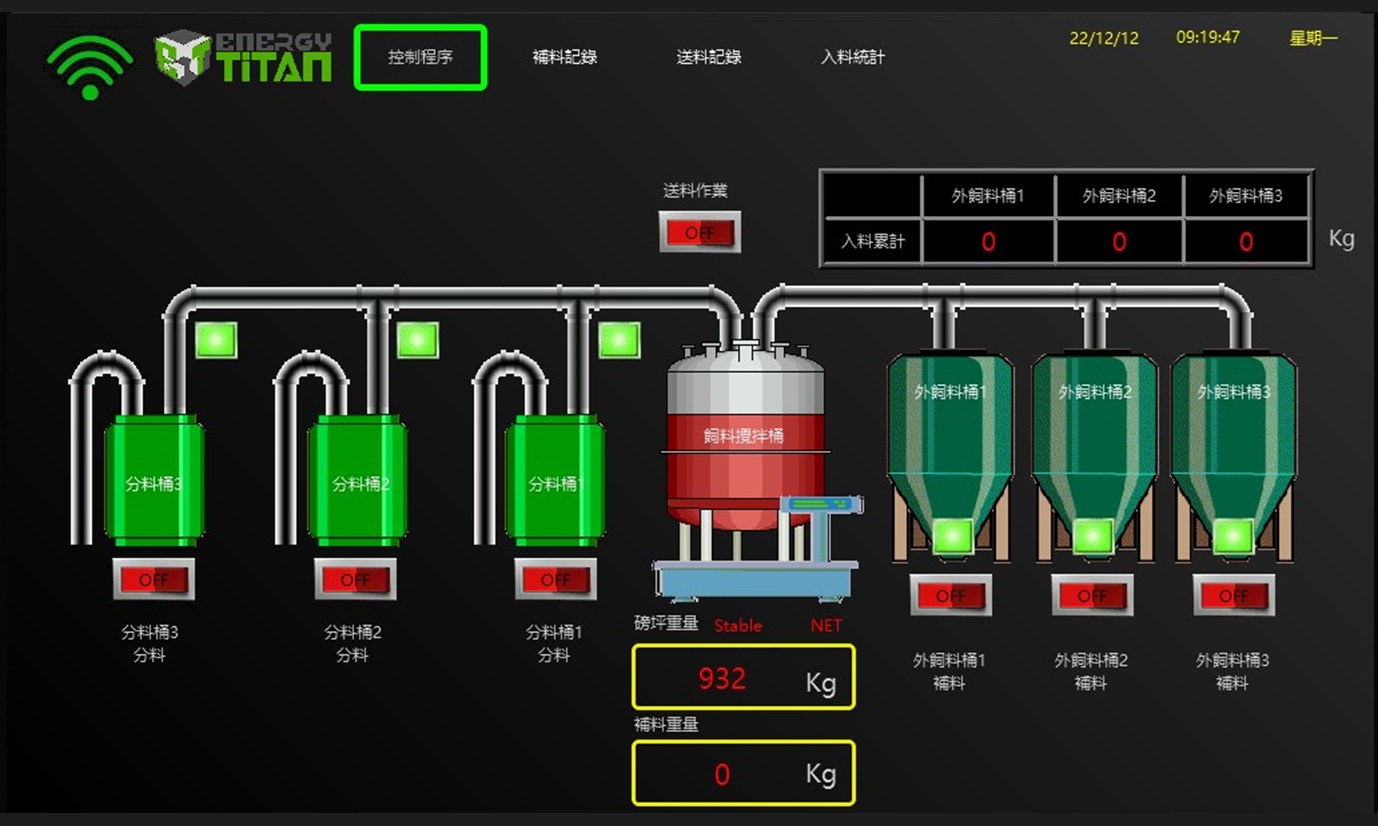Open the 送料記錄 tab
This screenshot has height=826, width=1378.
click(709, 57)
